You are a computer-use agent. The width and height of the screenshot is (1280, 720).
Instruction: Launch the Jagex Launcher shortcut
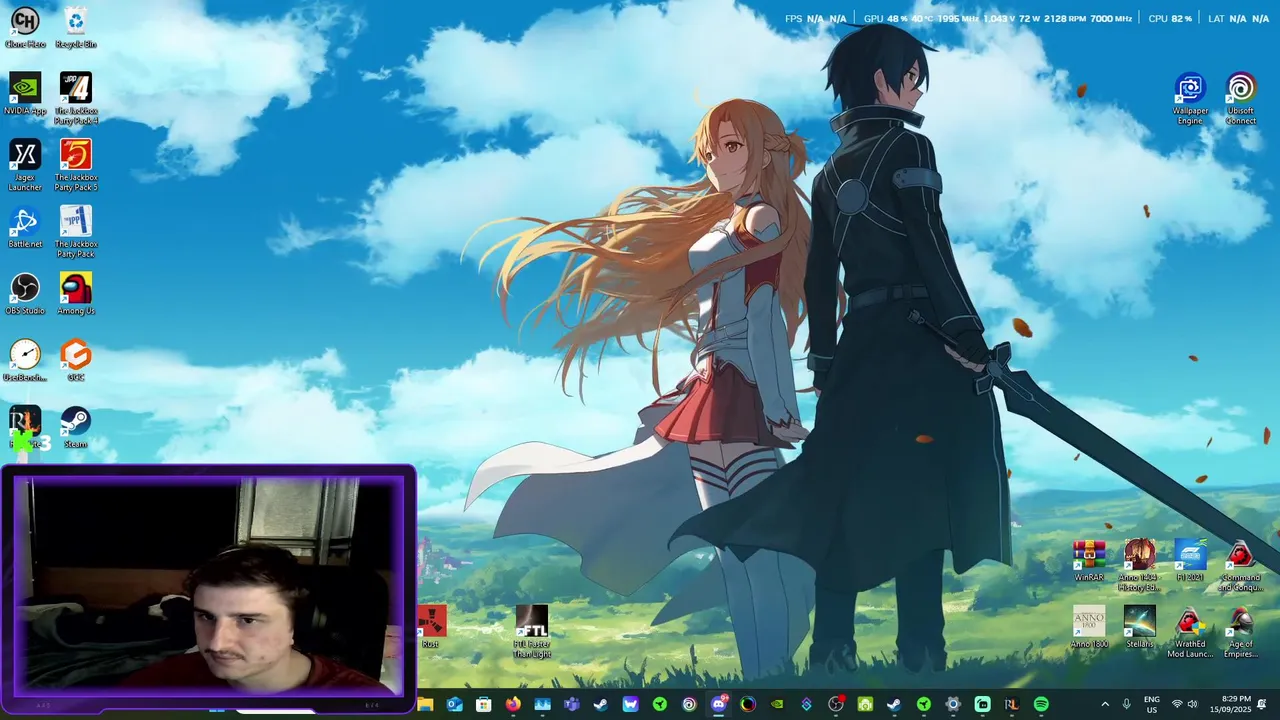25,165
